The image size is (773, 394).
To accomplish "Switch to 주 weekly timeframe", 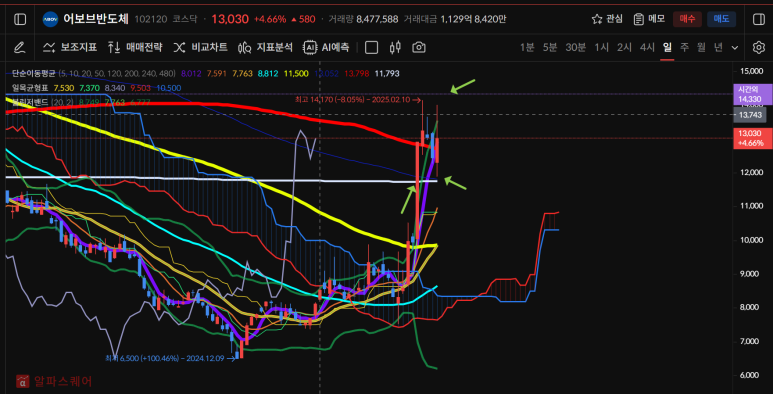I will pyautogui.click(x=684, y=47).
